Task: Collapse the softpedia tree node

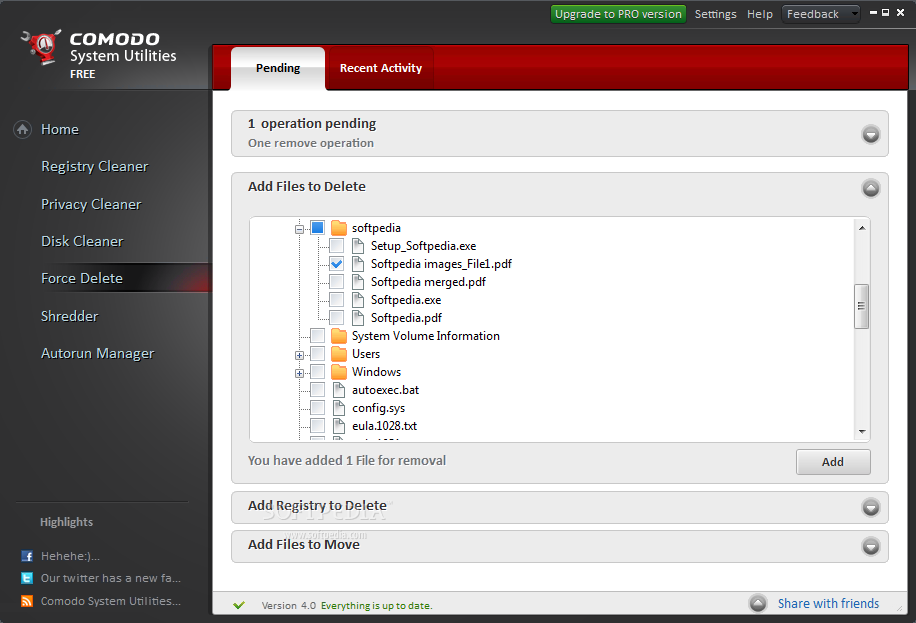Action: click(299, 229)
